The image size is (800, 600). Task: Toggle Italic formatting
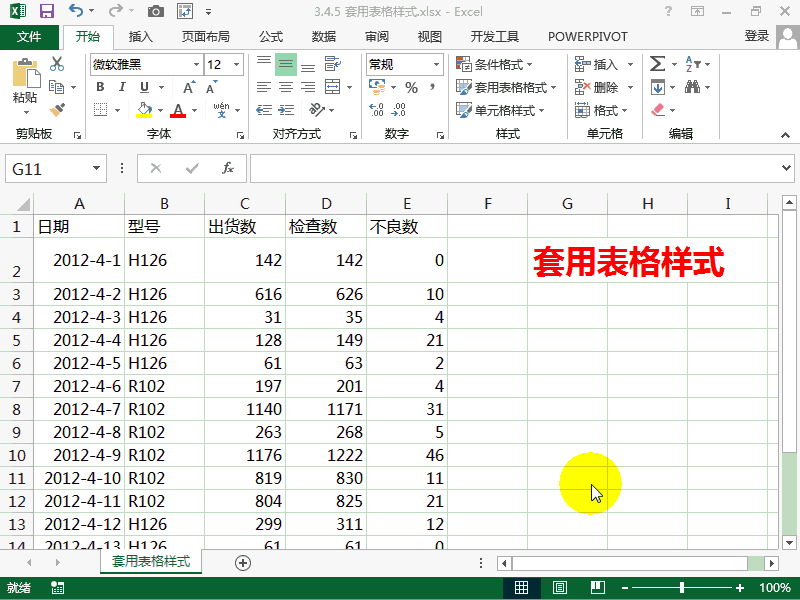(122, 87)
